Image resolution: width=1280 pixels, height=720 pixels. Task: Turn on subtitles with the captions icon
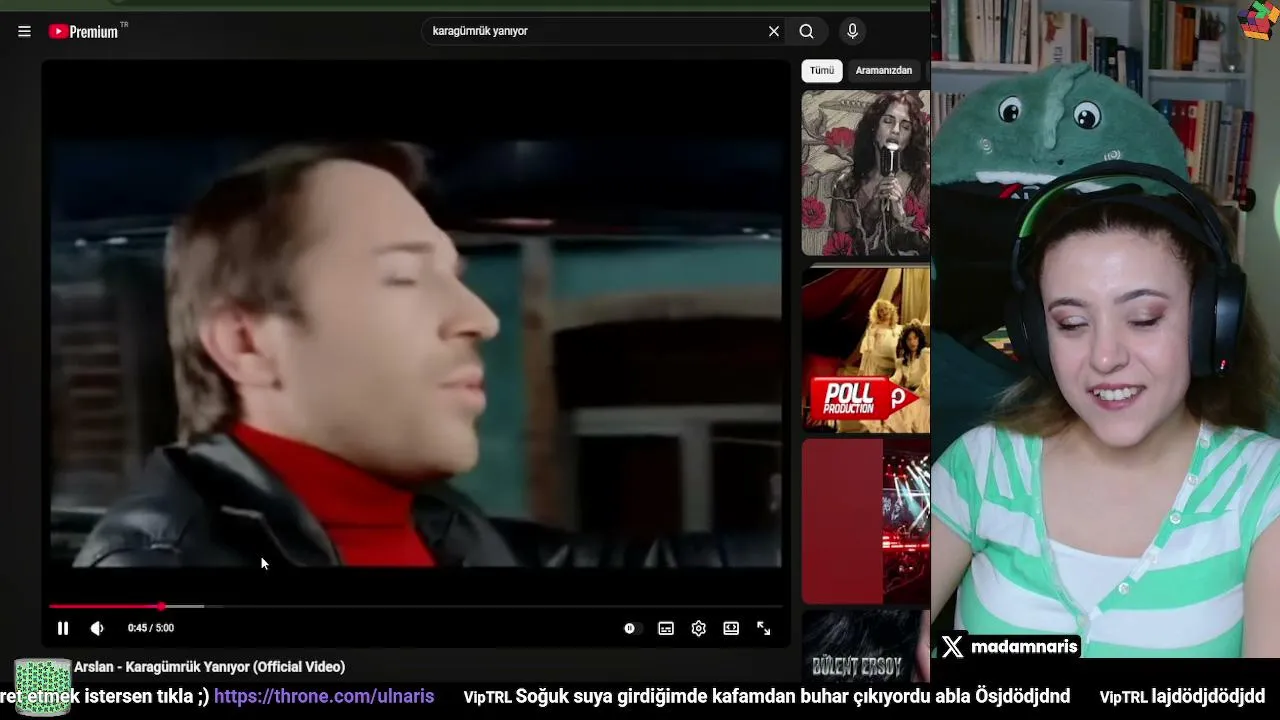tap(666, 628)
